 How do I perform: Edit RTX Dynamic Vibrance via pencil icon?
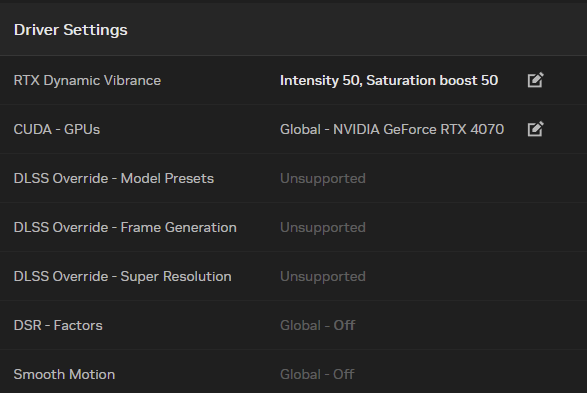[535, 80]
